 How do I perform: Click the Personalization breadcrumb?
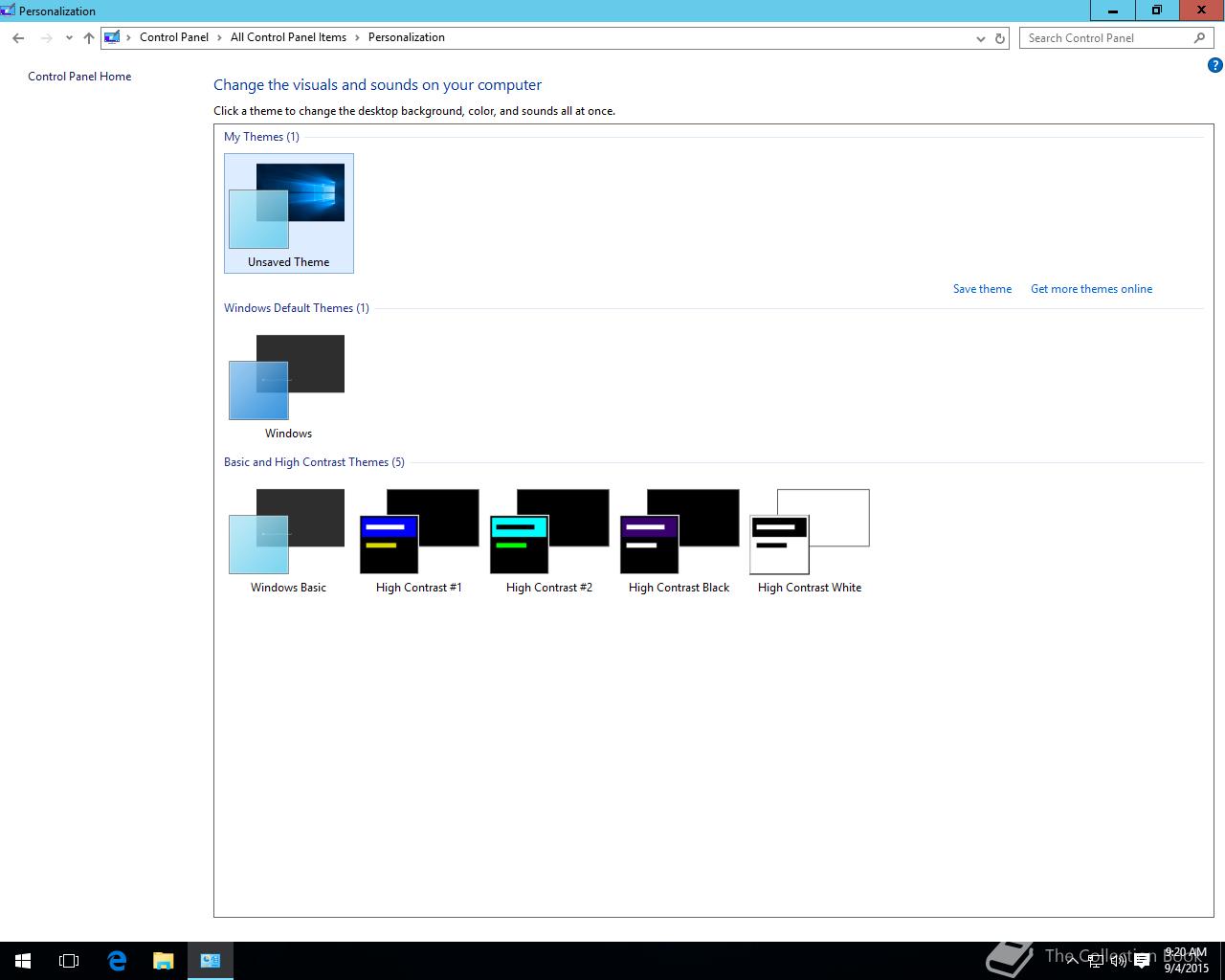click(407, 37)
